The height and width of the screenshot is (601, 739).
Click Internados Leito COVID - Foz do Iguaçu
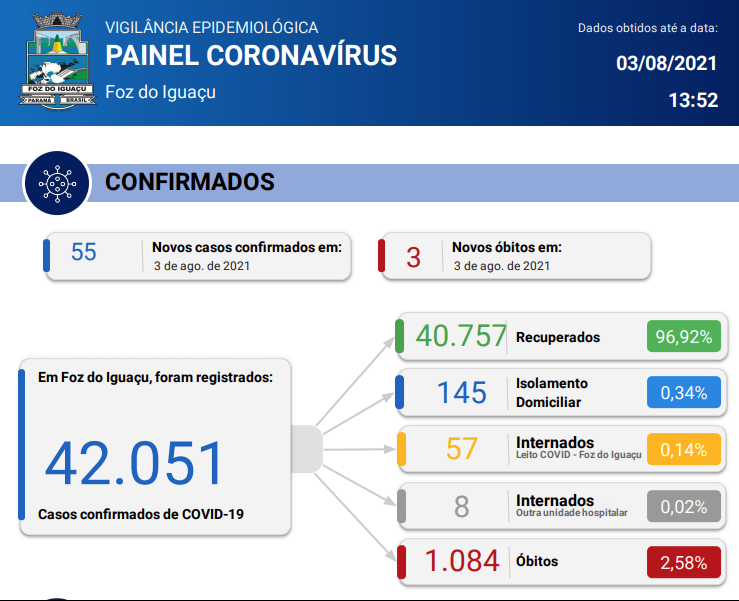[579, 447]
